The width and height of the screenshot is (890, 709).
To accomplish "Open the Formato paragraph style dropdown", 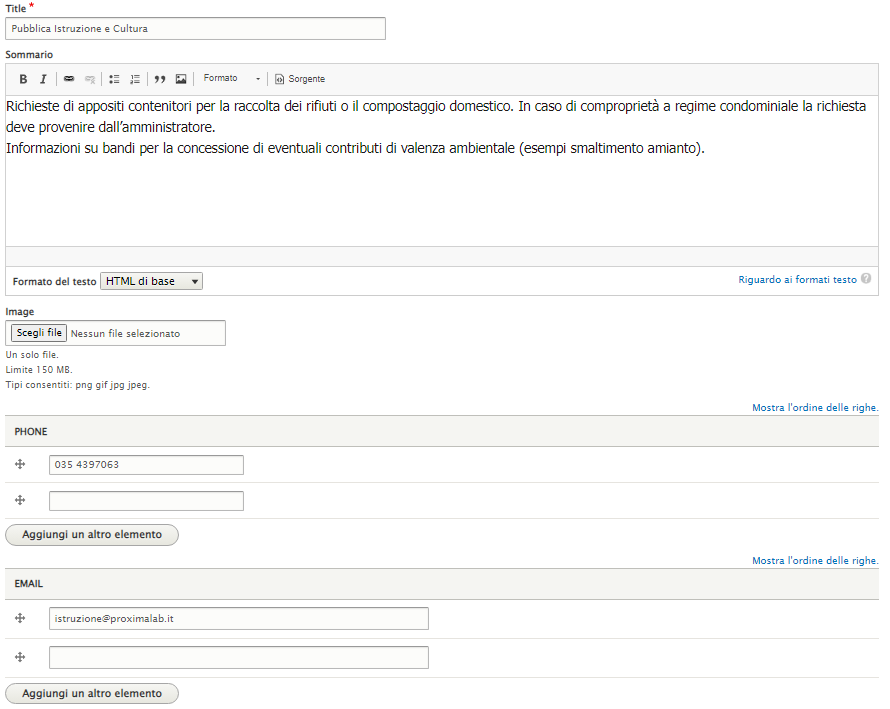I will (x=231, y=79).
